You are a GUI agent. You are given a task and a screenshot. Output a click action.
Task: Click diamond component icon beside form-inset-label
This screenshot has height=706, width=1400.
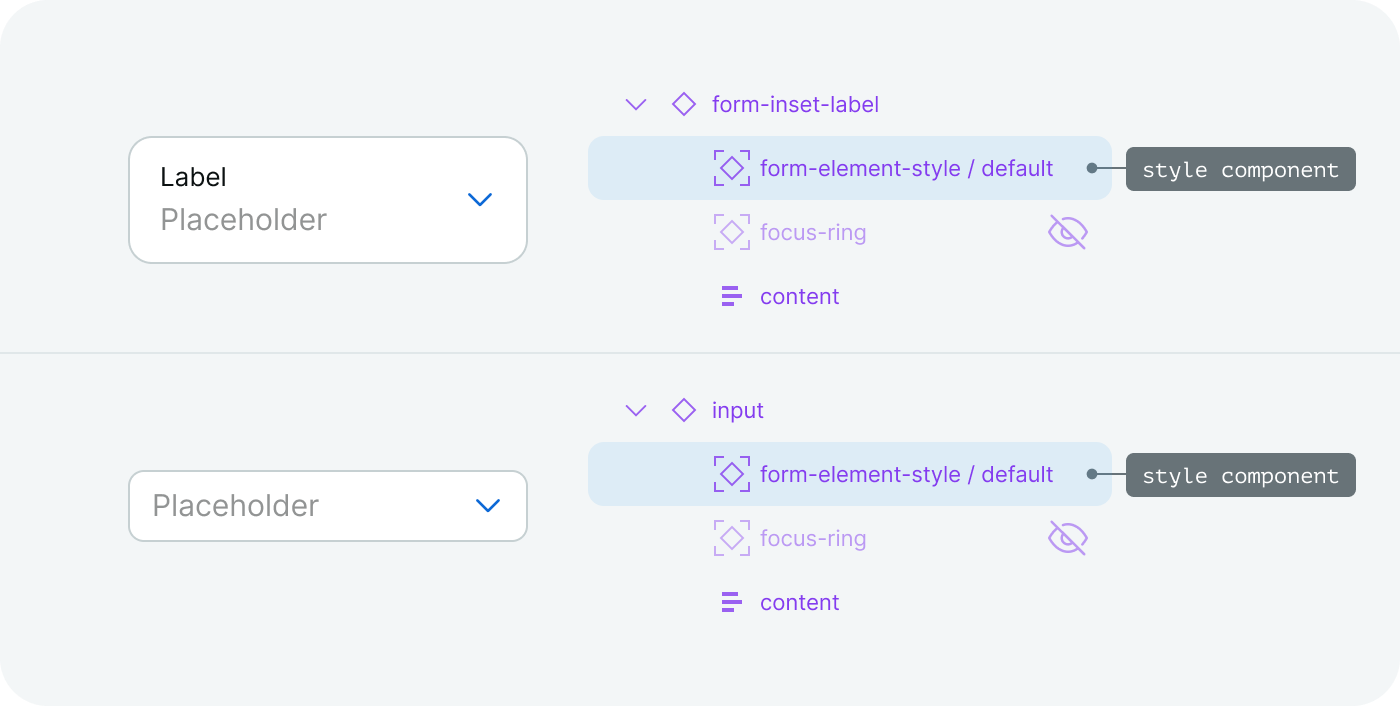pyautogui.click(x=684, y=104)
